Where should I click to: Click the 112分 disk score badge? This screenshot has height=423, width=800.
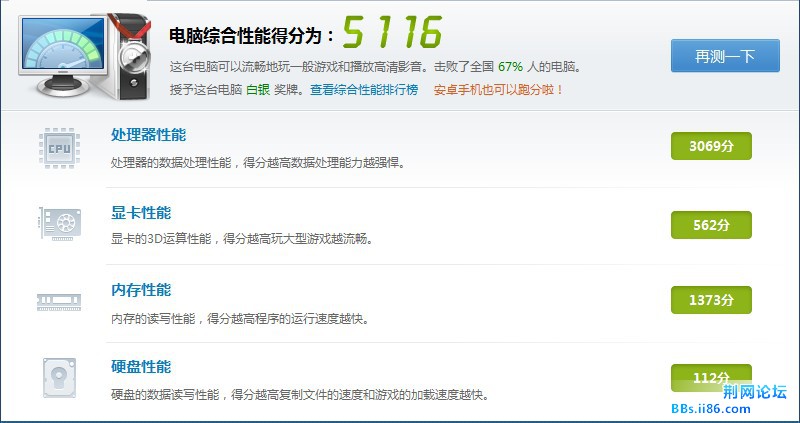pos(711,378)
